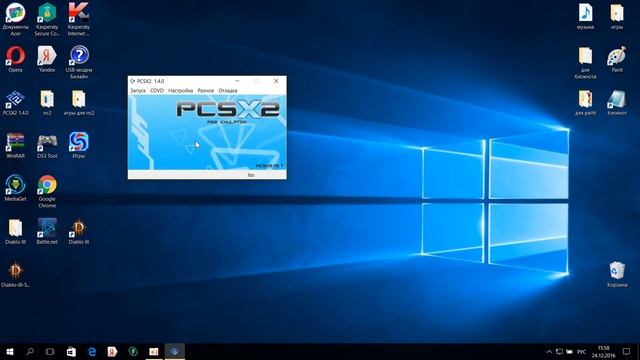
Task: Open the taskbar clock and date
Action: [604, 352]
